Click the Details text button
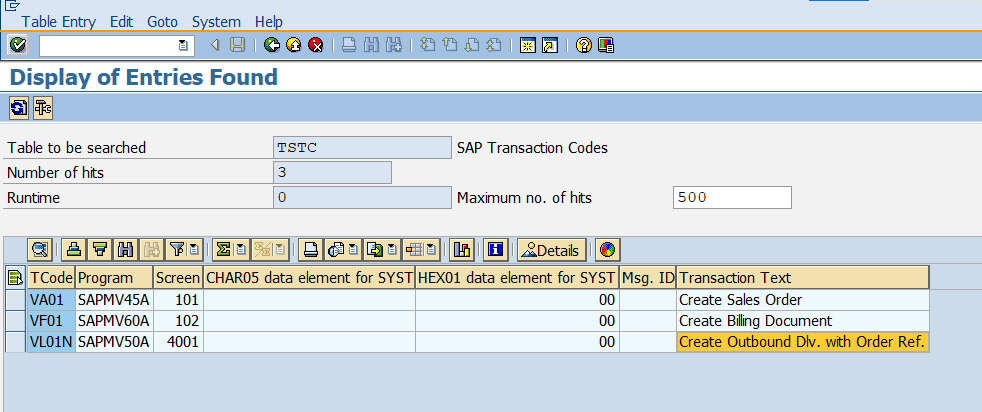982x412 pixels. click(552, 250)
